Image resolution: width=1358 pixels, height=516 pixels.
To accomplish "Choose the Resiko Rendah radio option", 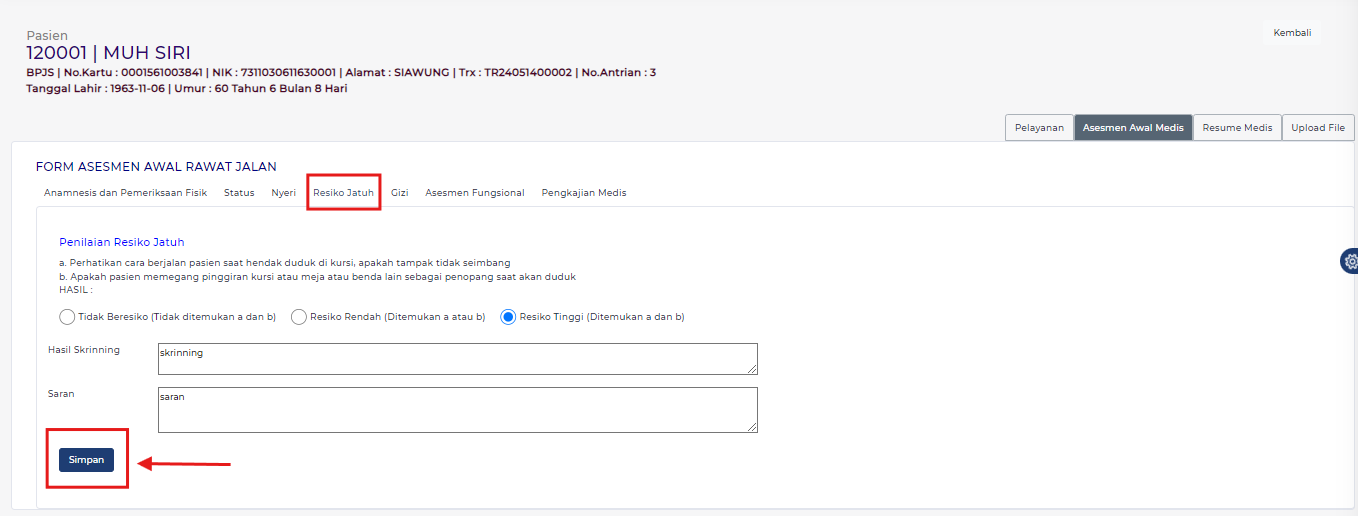I will click(x=299, y=317).
